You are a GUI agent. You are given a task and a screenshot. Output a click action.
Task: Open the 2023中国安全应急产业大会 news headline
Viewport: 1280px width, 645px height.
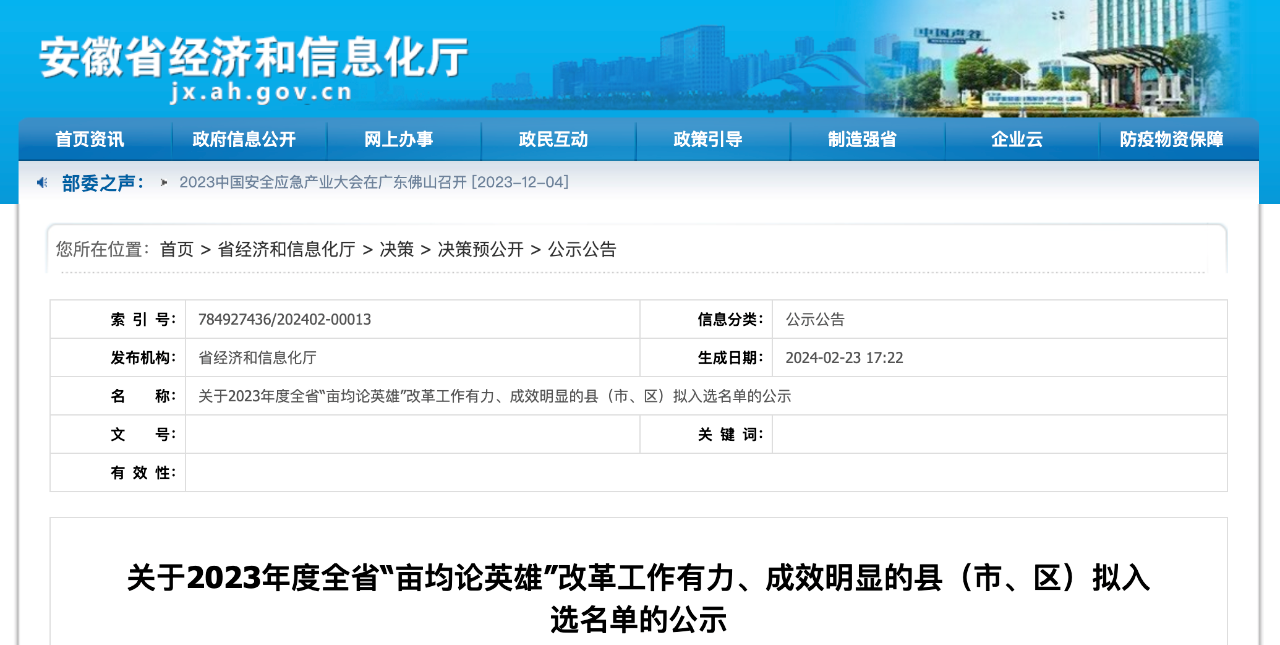(374, 183)
